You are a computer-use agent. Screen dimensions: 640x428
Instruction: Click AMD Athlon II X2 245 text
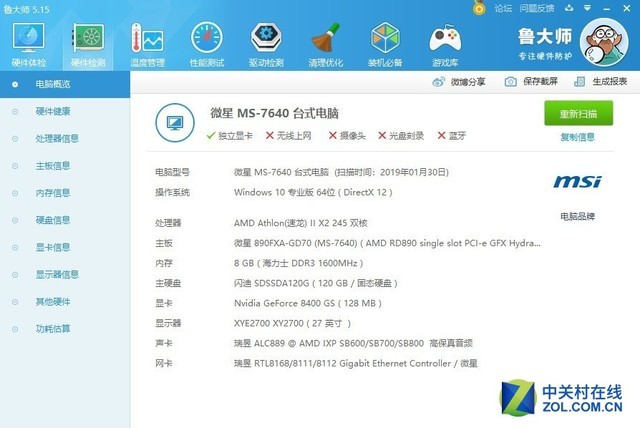pos(300,223)
